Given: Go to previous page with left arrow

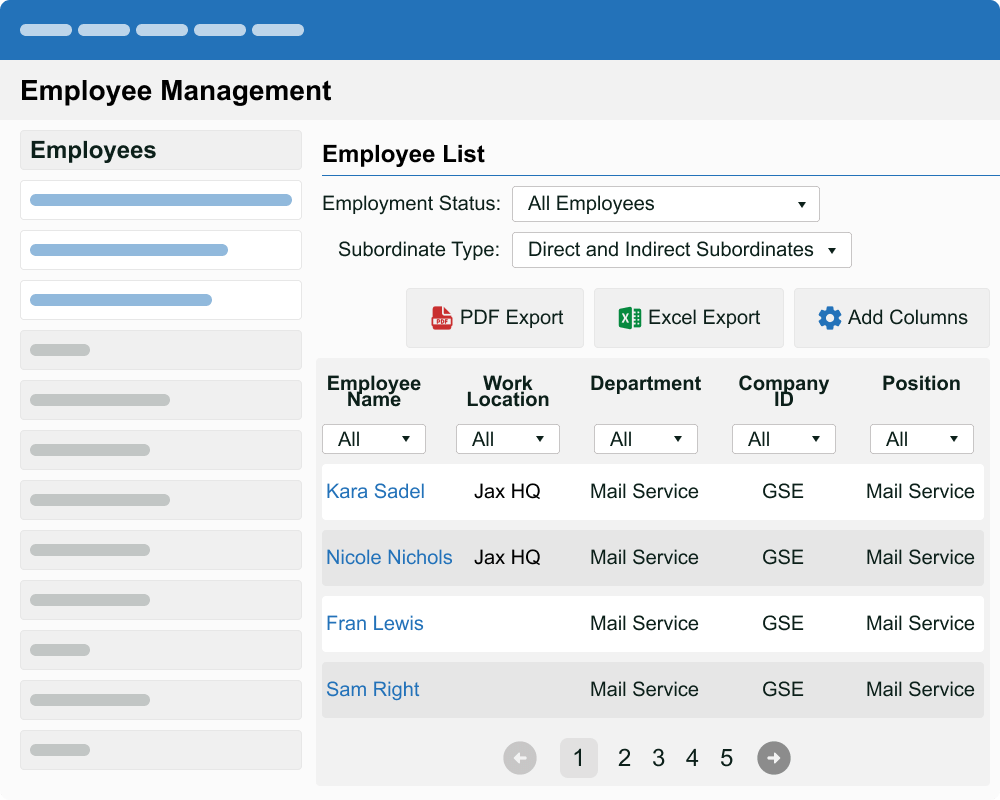Looking at the screenshot, I should pos(519,758).
